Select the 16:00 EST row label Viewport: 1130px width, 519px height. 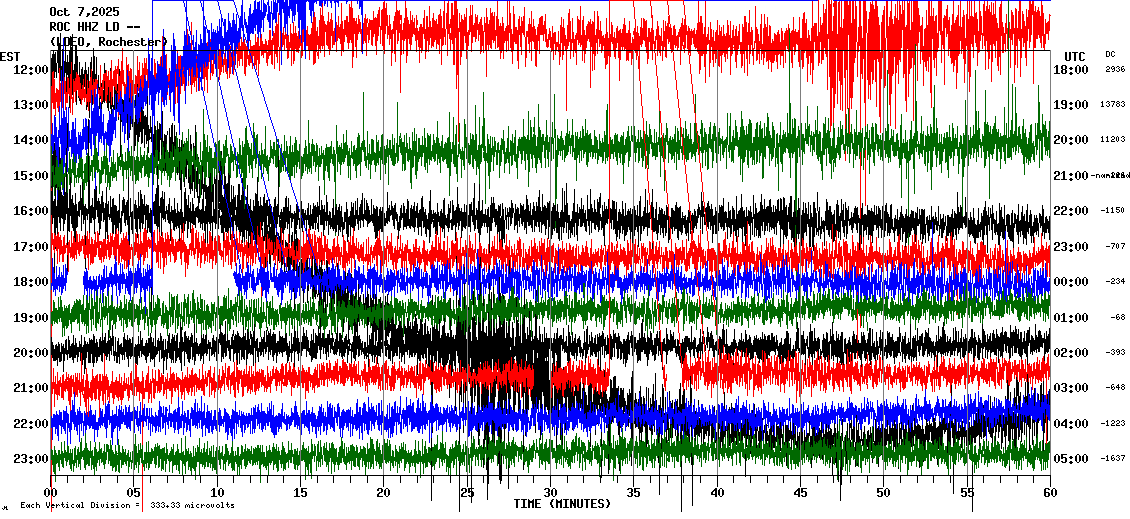pos(32,211)
